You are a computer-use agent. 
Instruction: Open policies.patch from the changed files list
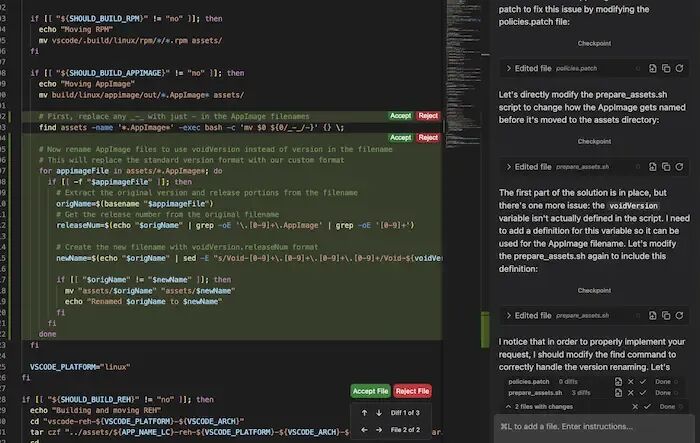[529, 382]
